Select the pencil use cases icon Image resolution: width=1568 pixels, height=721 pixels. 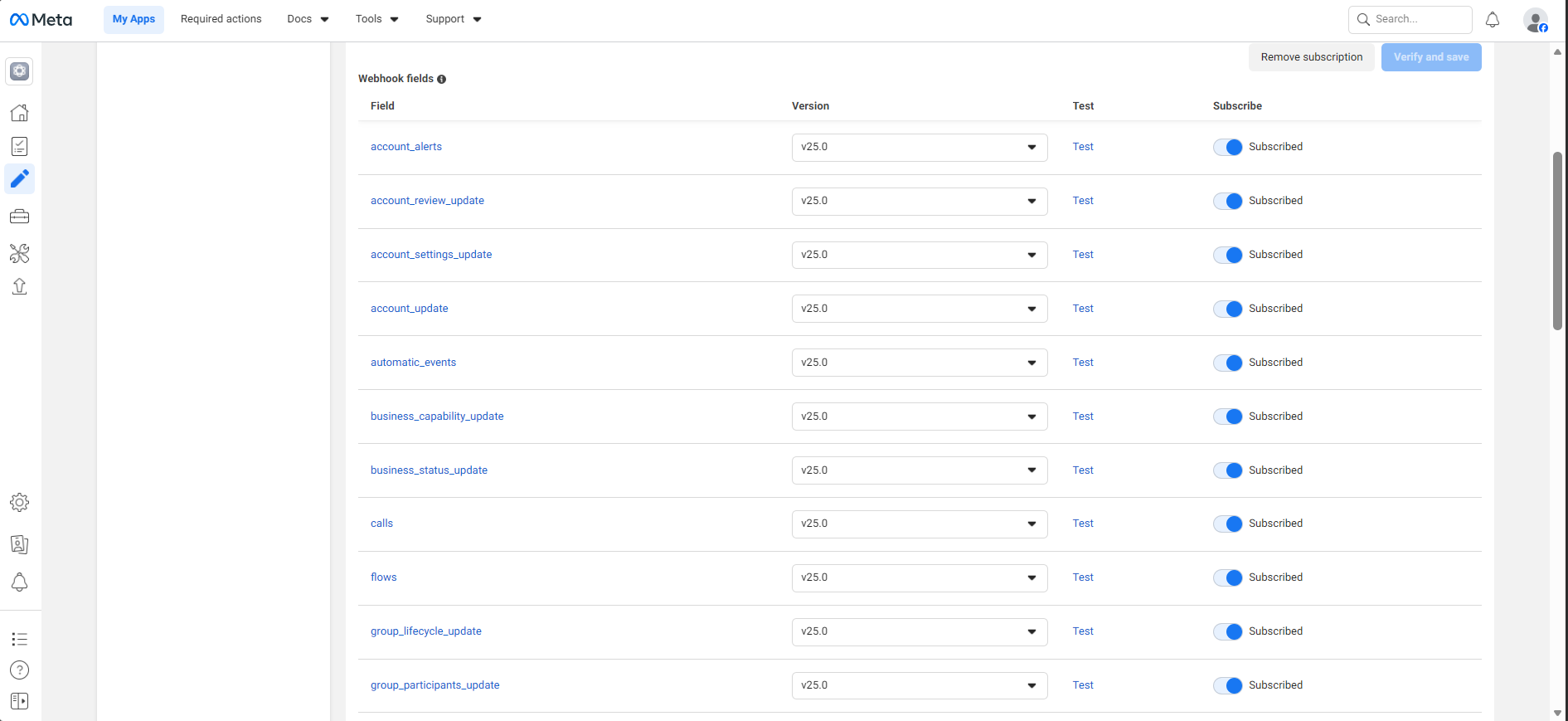tap(20, 178)
